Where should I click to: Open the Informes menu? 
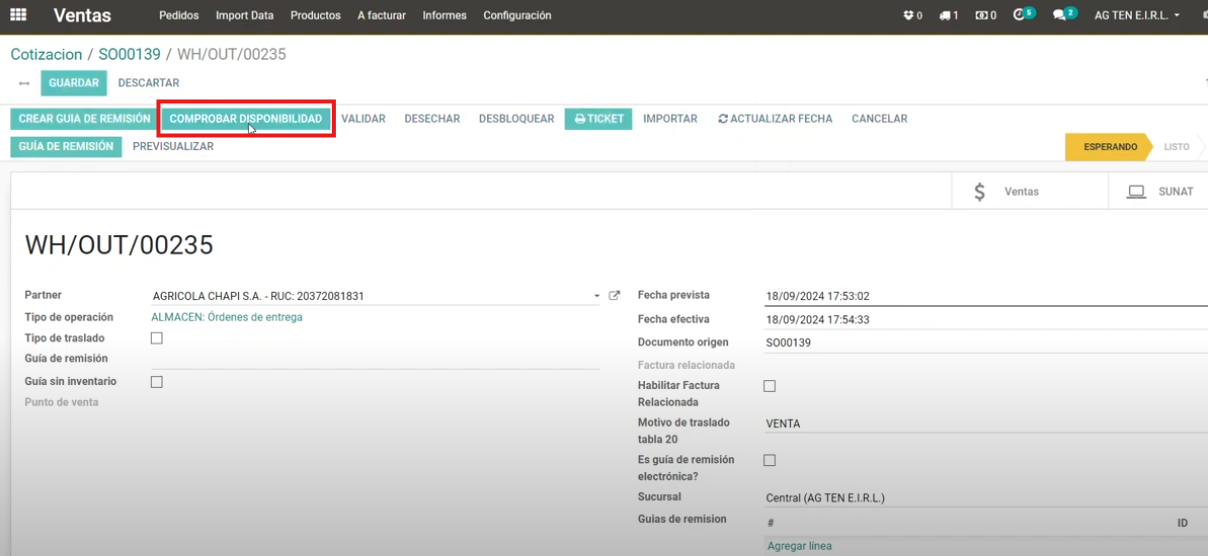coord(445,16)
